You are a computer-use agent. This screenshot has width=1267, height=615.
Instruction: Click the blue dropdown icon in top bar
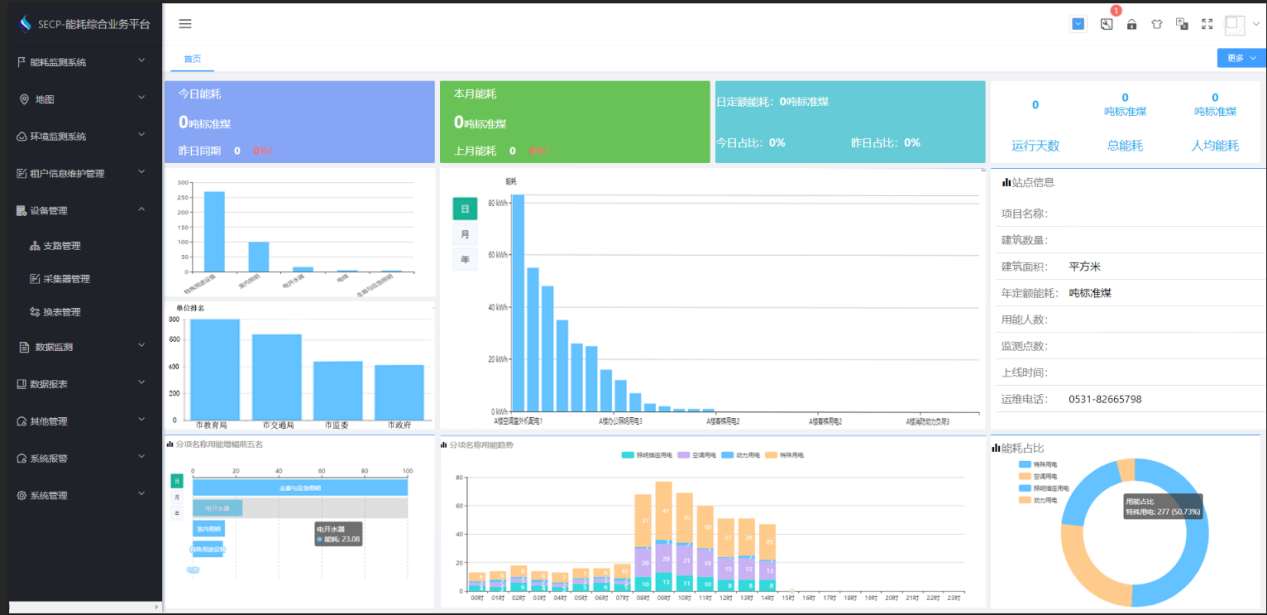[x=1079, y=24]
